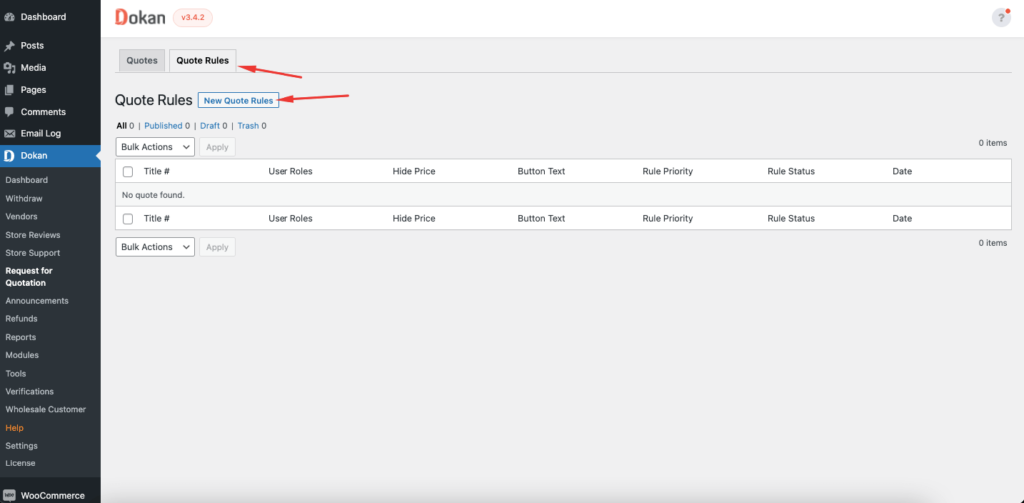This screenshot has height=503, width=1024.
Task: Open the bottom Bulk Actions dropdown
Action: click(155, 247)
